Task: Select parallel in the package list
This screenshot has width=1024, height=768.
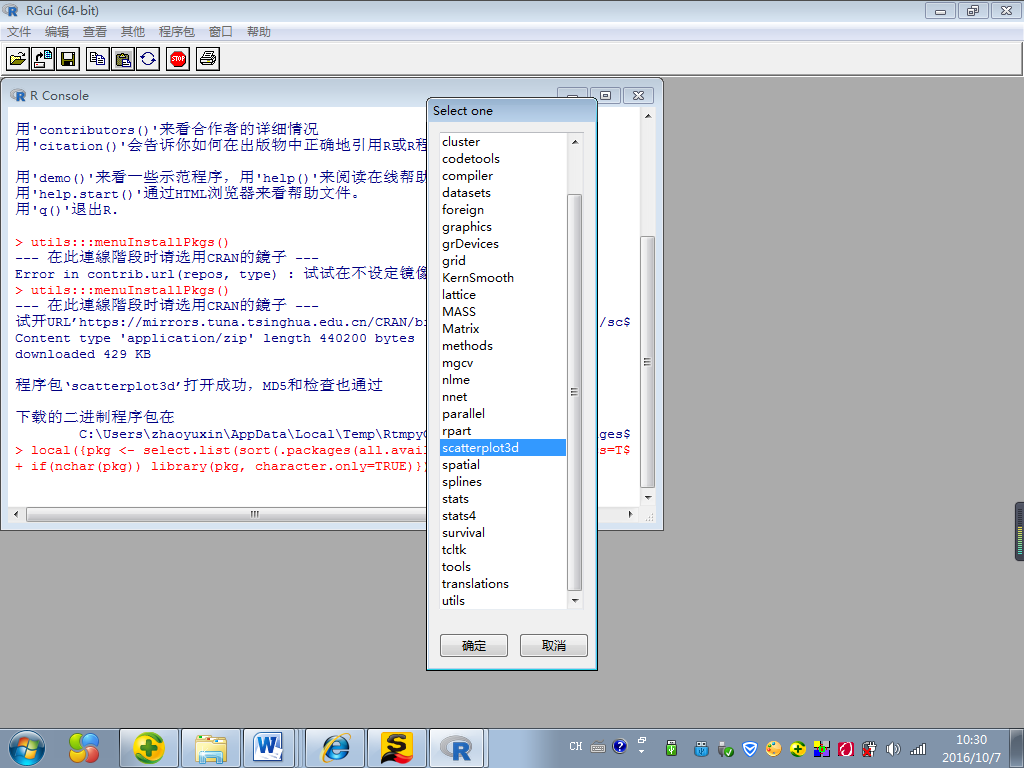Action: (x=503, y=413)
